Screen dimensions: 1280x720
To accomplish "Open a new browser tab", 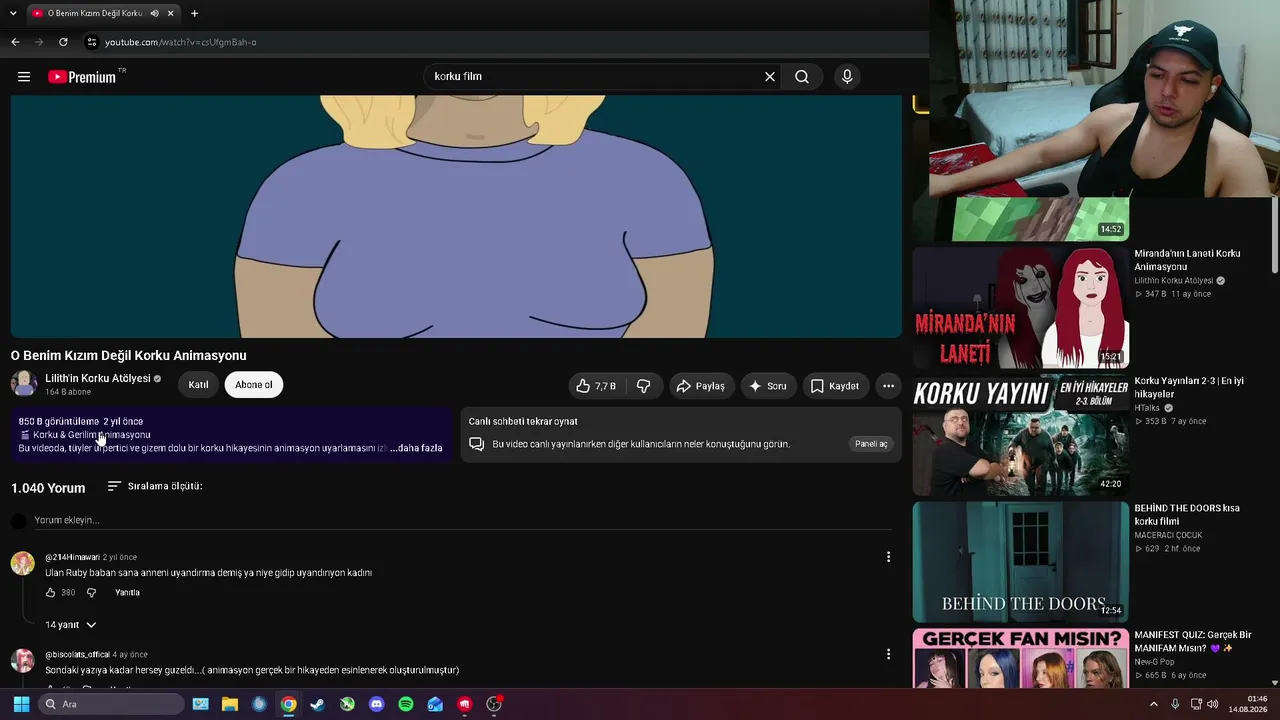I will (x=194, y=13).
